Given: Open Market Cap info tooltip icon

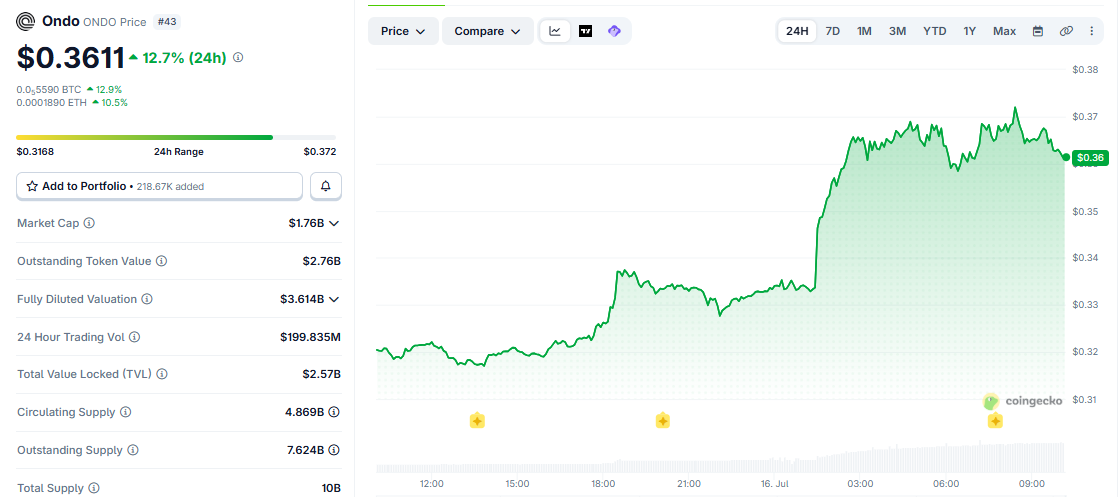Looking at the screenshot, I should [89, 224].
